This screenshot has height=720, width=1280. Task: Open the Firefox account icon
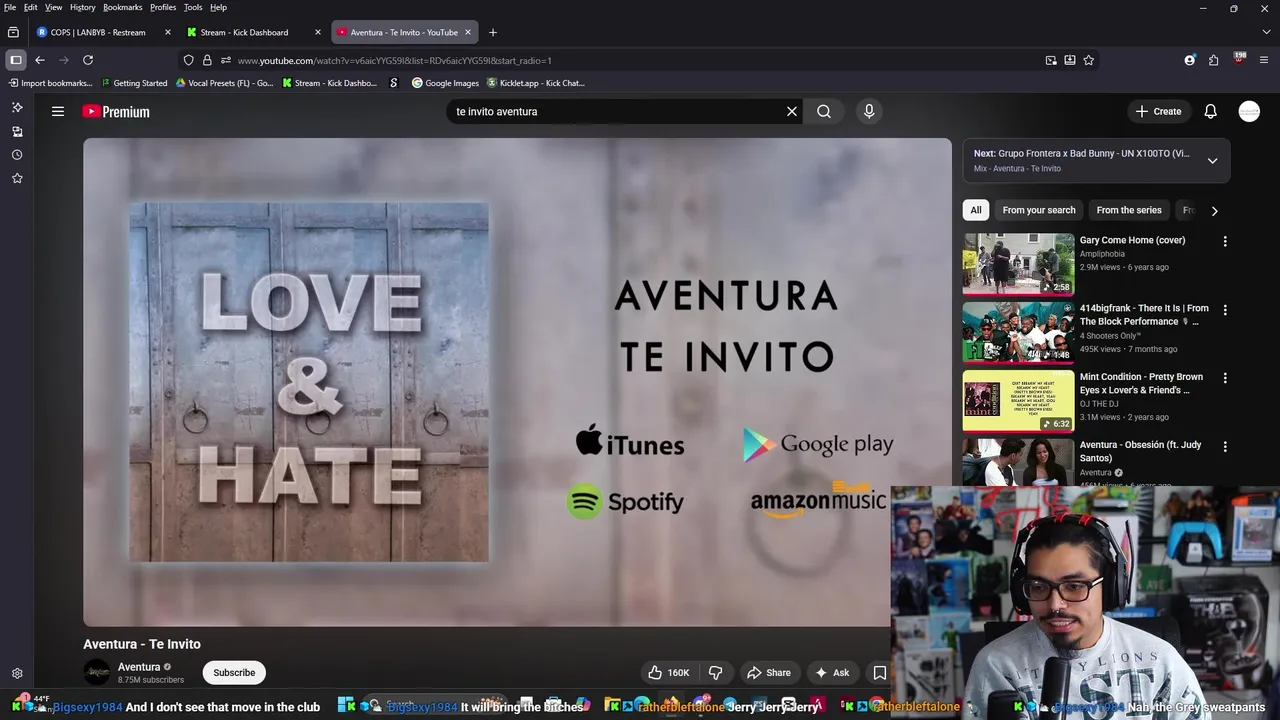pos(1190,60)
